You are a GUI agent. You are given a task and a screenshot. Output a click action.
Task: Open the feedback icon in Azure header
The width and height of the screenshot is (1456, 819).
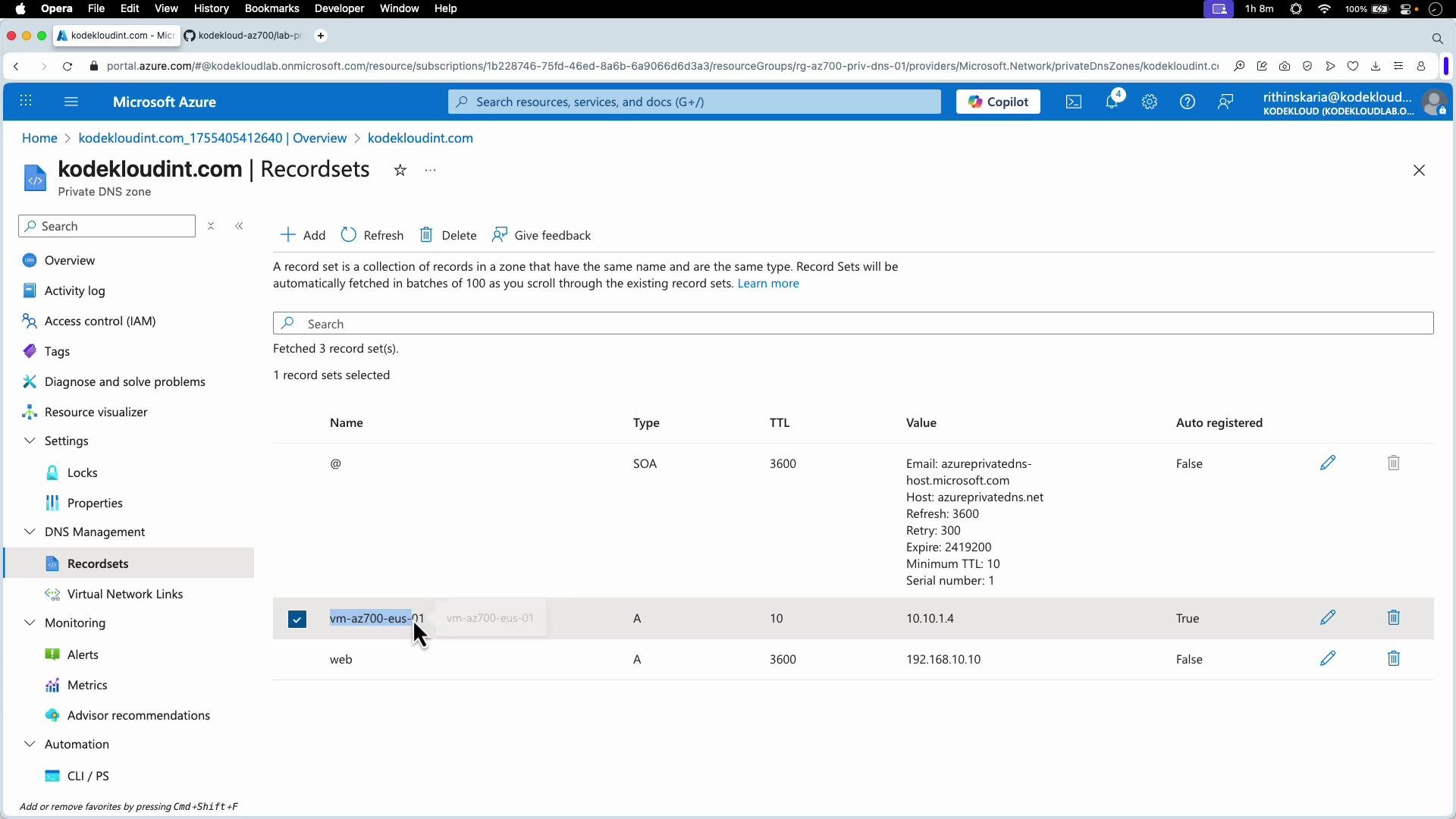click(x=1225, y=102)
